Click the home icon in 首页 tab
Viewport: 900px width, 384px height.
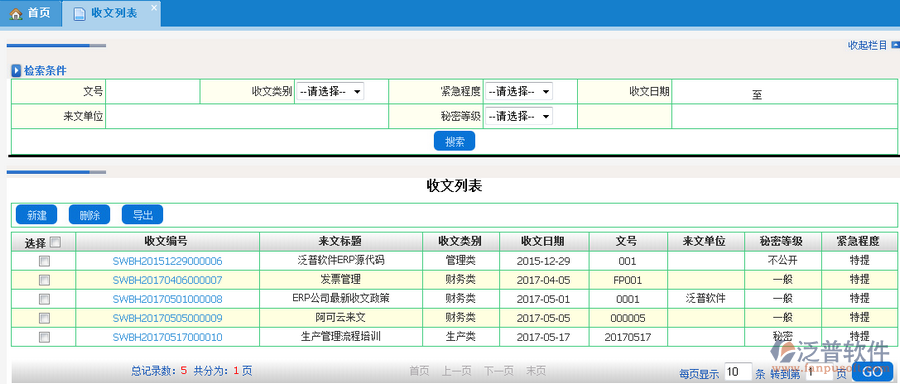(x=15, y=13)
